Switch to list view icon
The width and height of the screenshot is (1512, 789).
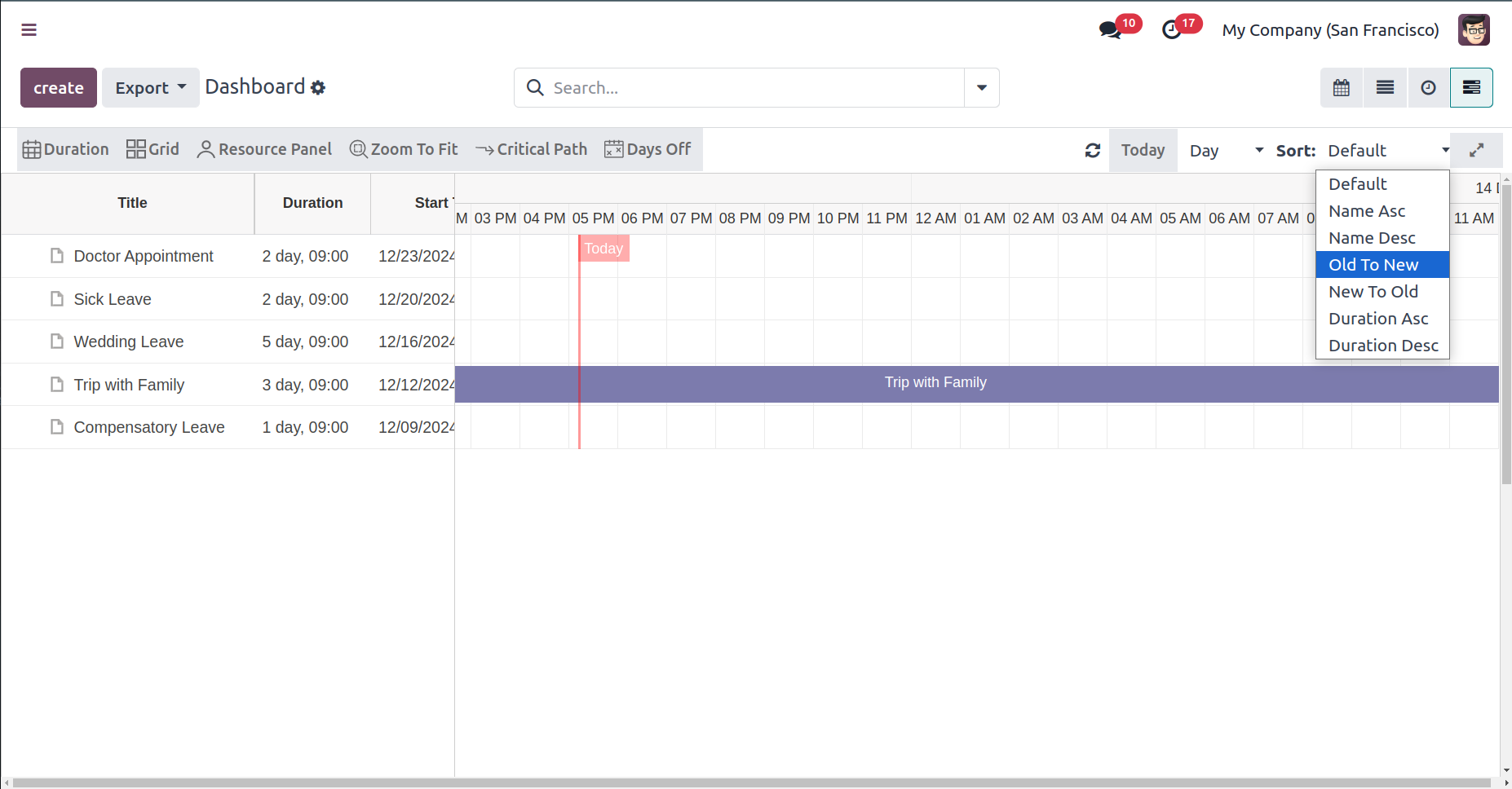tap(1385, 88)
